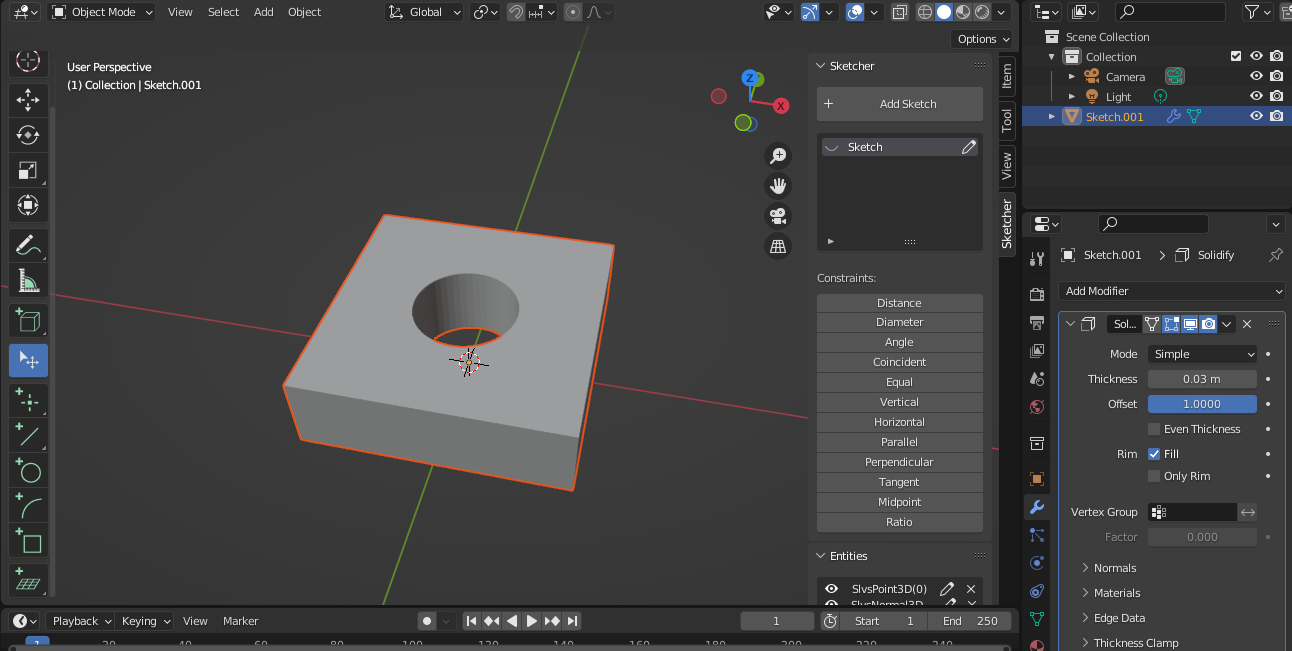Open the Object menu in viewport header
The width and height of the screenshot is (1292, 651).
(x=304, y=12)
